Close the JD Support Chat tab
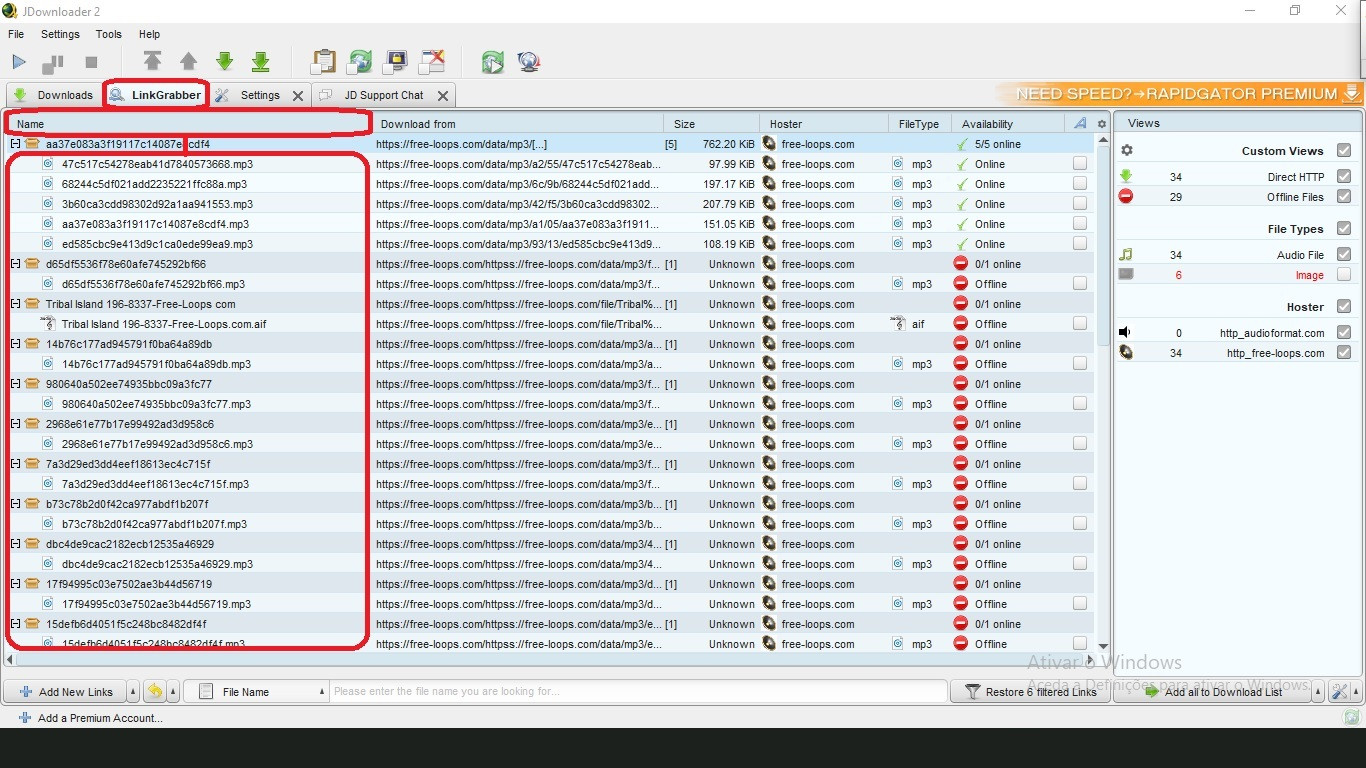 coord(443,96)
